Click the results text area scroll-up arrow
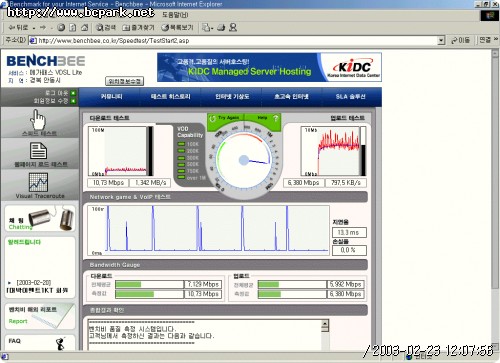Image resolution: width=500 pixels, height=363 pixels. point(325,323)
